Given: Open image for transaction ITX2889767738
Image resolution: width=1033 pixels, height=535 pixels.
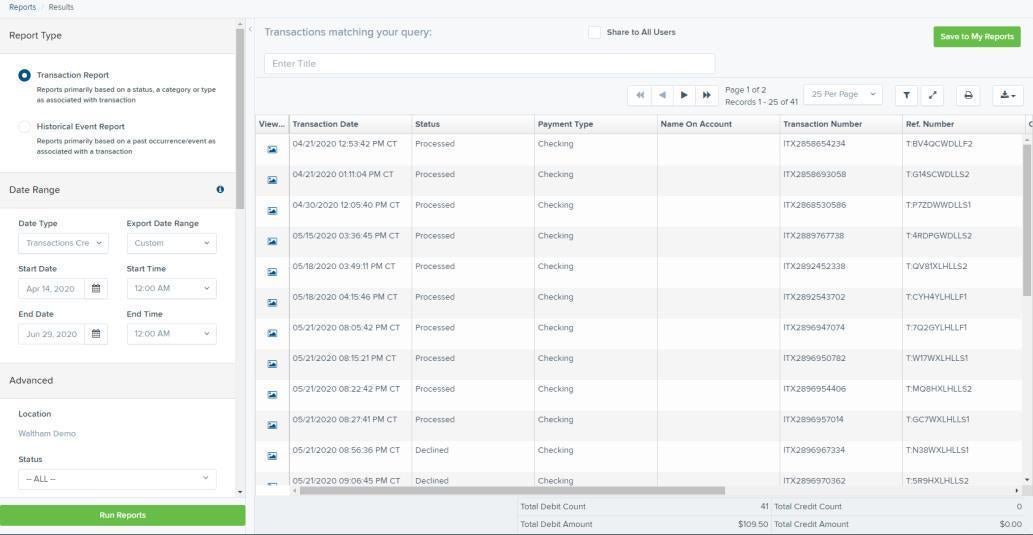Looking at the screenshot, I should pos(272,241).
